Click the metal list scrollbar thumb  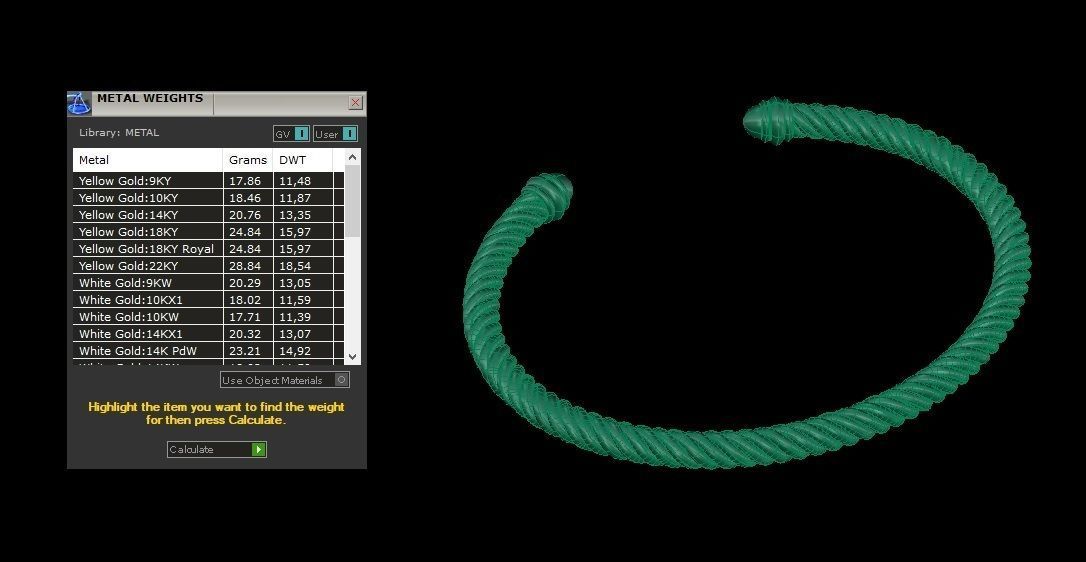tap(353, 201)
